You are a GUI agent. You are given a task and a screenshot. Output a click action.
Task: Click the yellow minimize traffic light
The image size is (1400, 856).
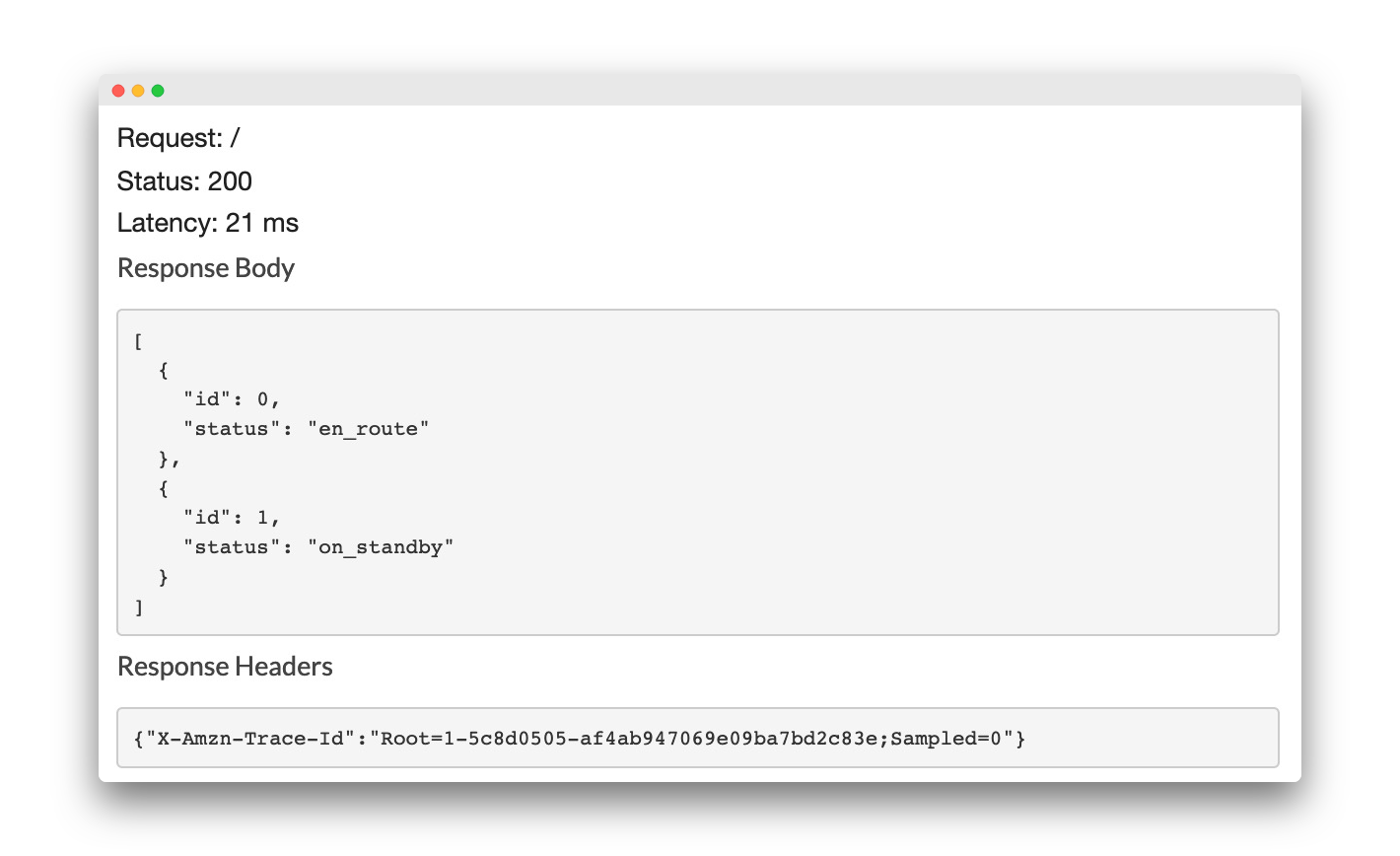point(138,90)
